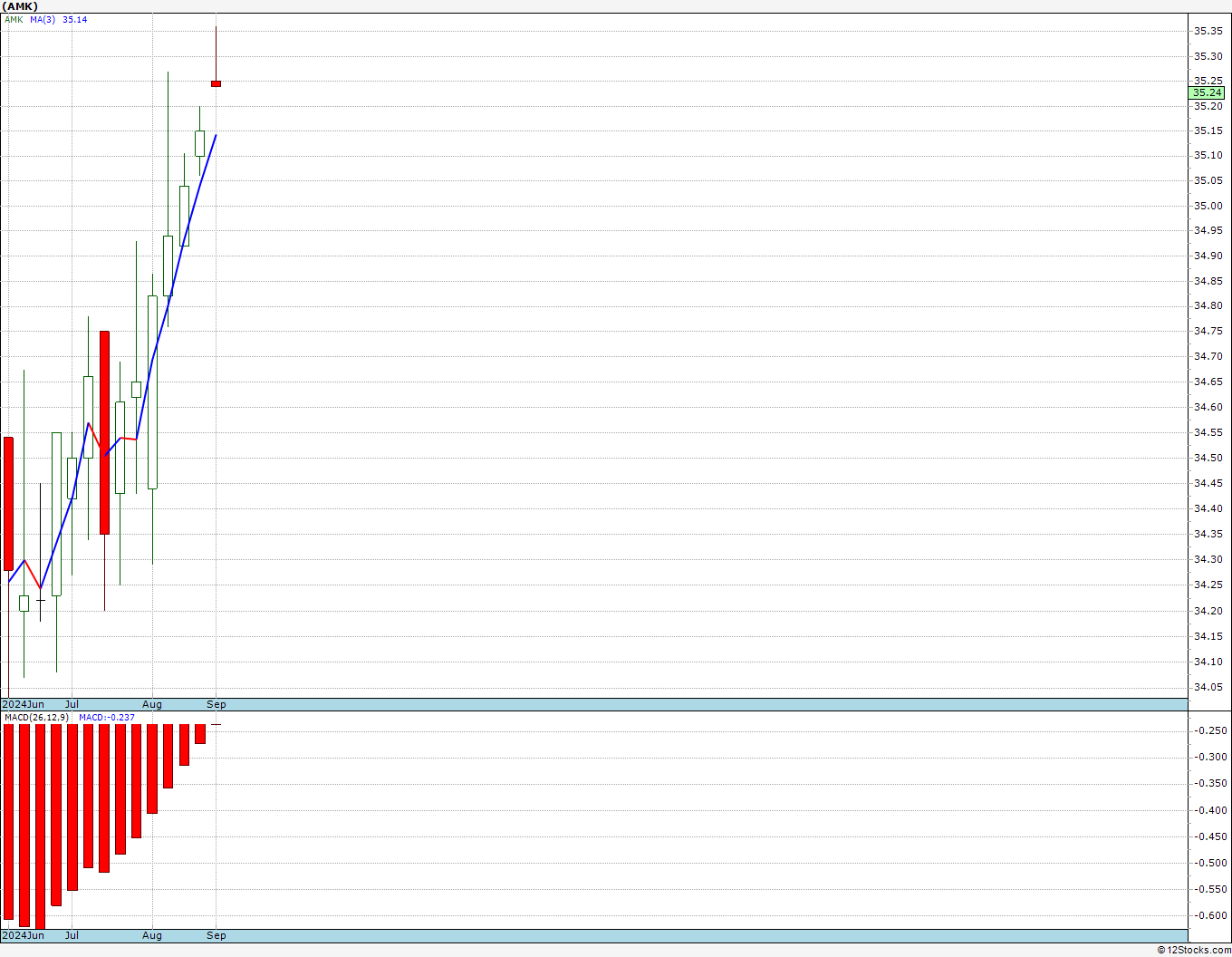The height and width of the screenshot is (957, 1232).
Task: Select the Jul label under MACD panel
Action: pos(72,935)
